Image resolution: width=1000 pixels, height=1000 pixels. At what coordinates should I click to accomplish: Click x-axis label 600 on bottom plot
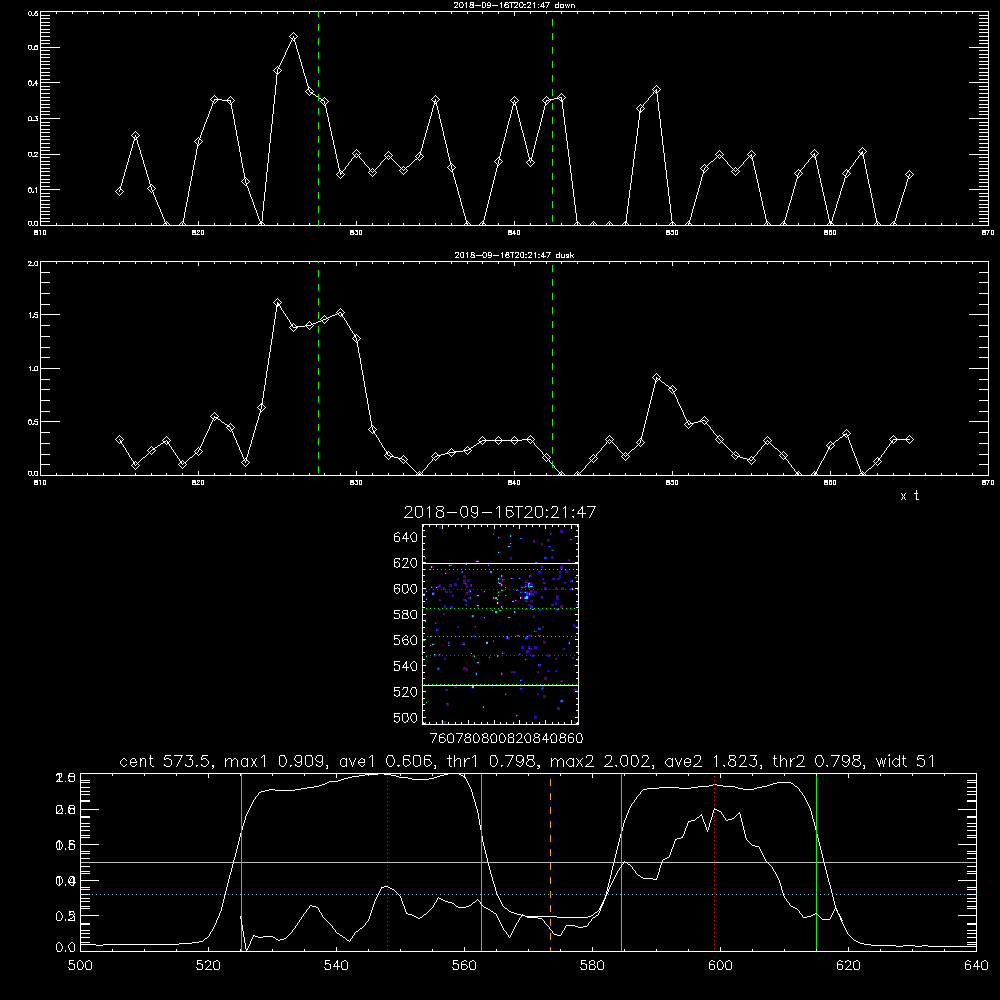[x=721, y=966]
